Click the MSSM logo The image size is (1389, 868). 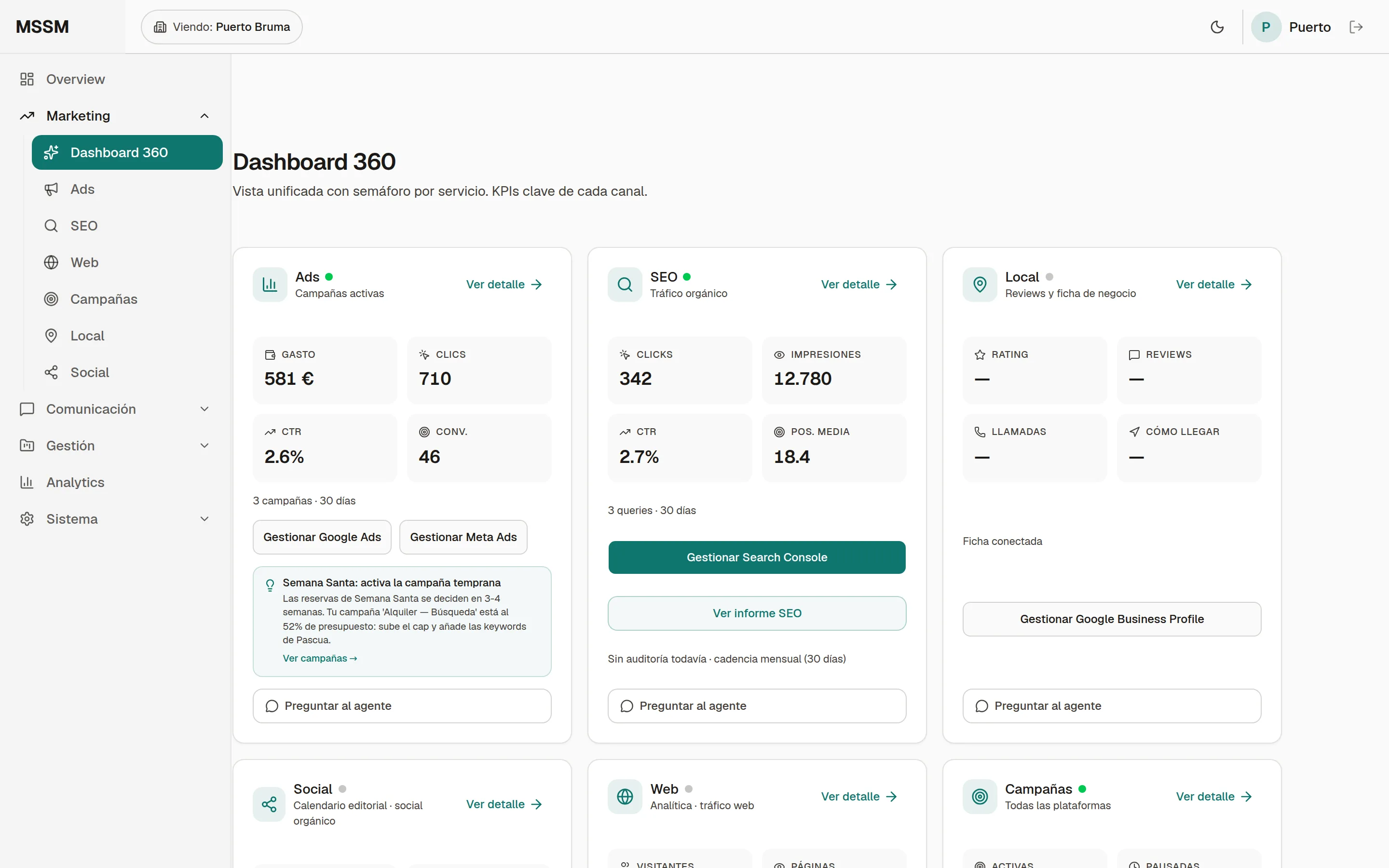[x=42, y=27]
